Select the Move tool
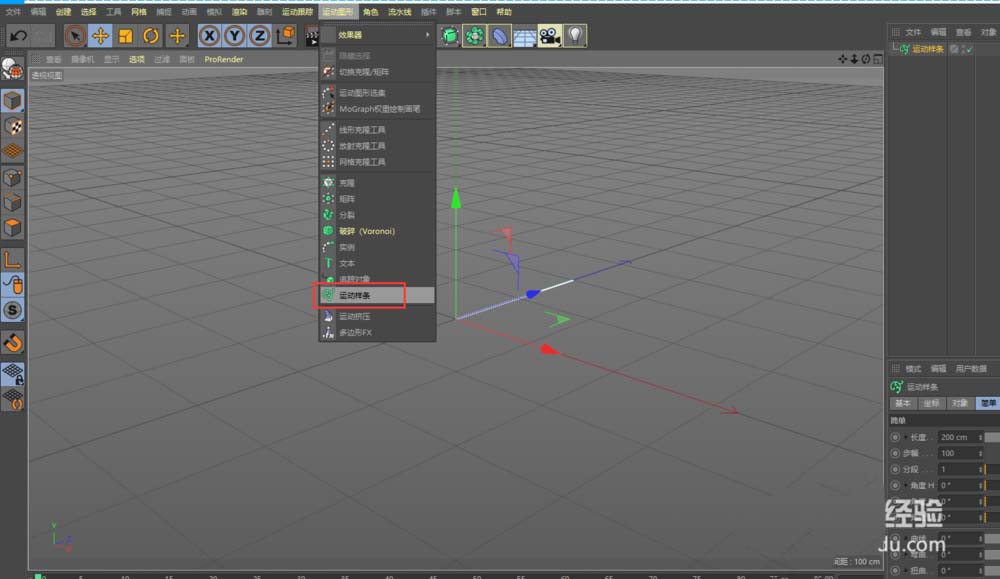Screen dimensions: 1000x579 (100, 36)
